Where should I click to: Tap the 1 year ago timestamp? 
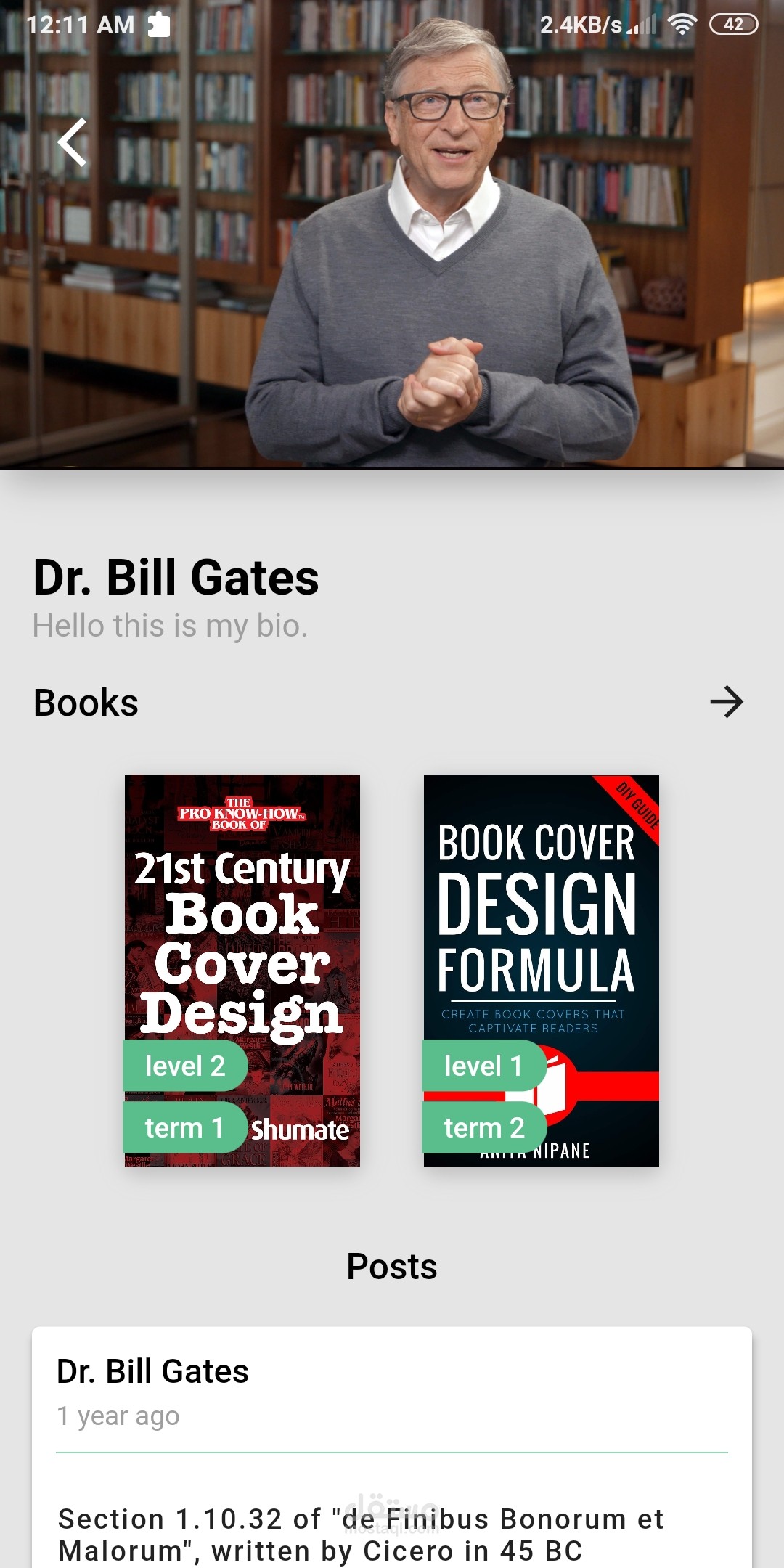118,1416
